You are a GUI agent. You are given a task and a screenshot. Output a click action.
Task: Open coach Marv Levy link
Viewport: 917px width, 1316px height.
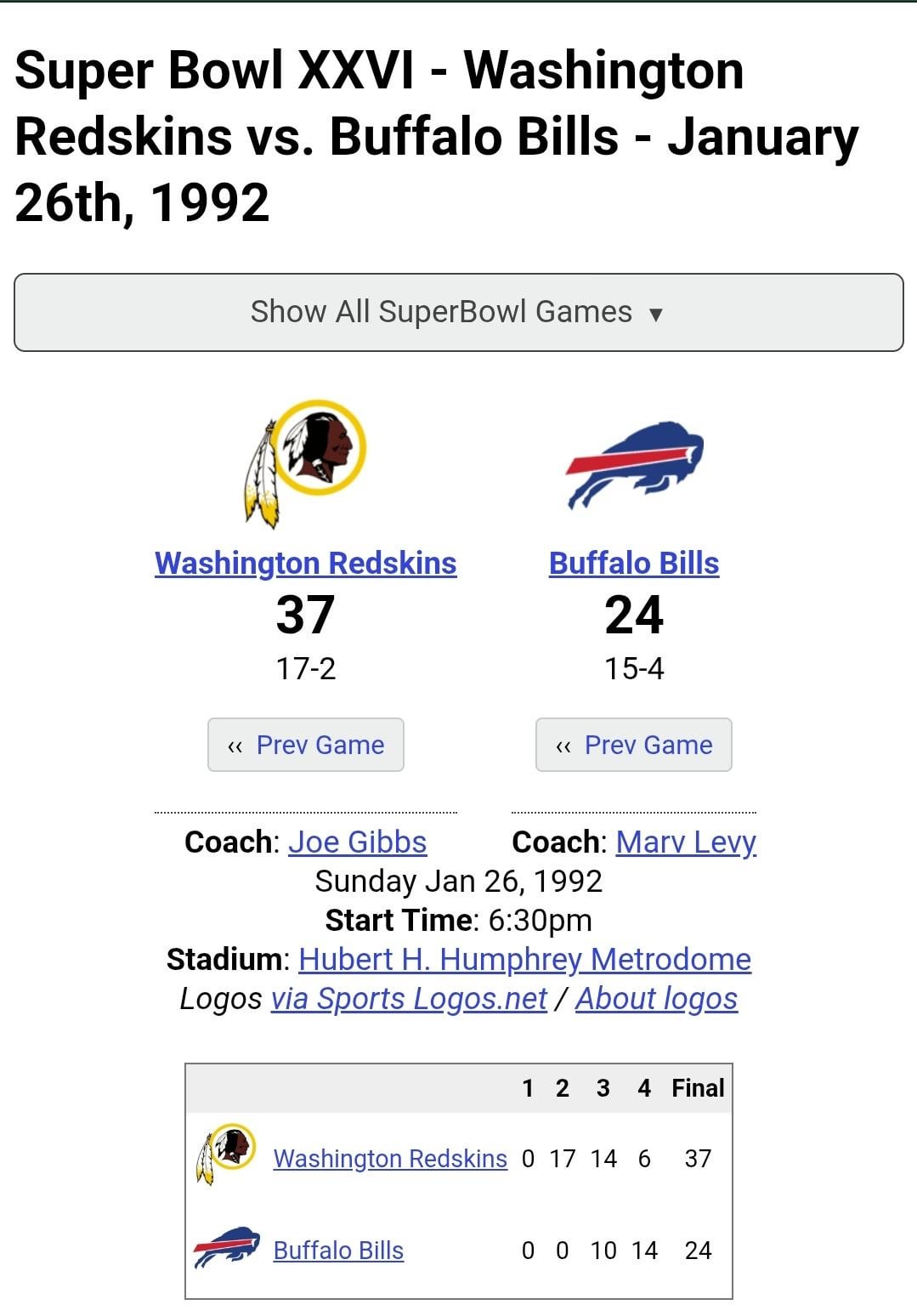pyautogui.click(x=686, y=842)
